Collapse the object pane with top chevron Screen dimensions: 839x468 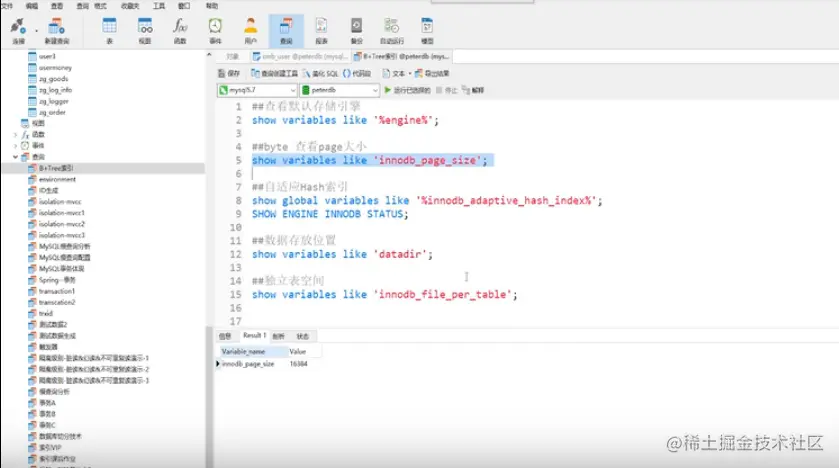(209, 55)
